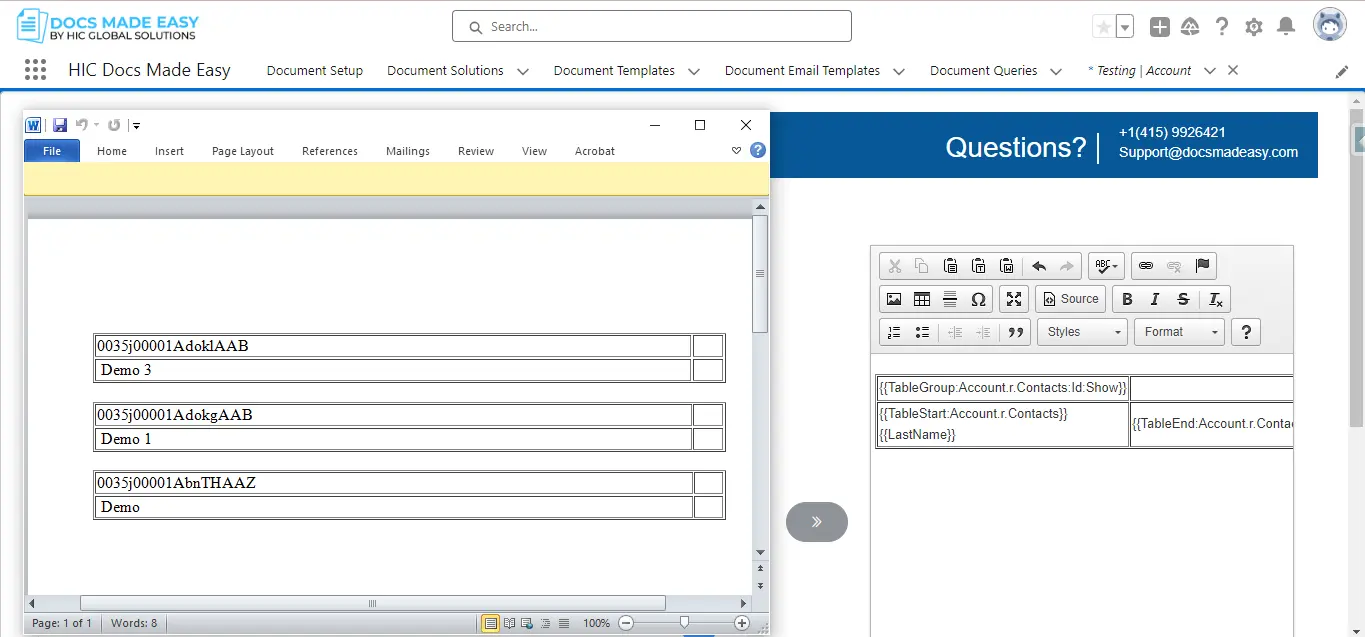Switch Word to Outline view
Screen dimensions: 1365x637
[x=545, y=623]
